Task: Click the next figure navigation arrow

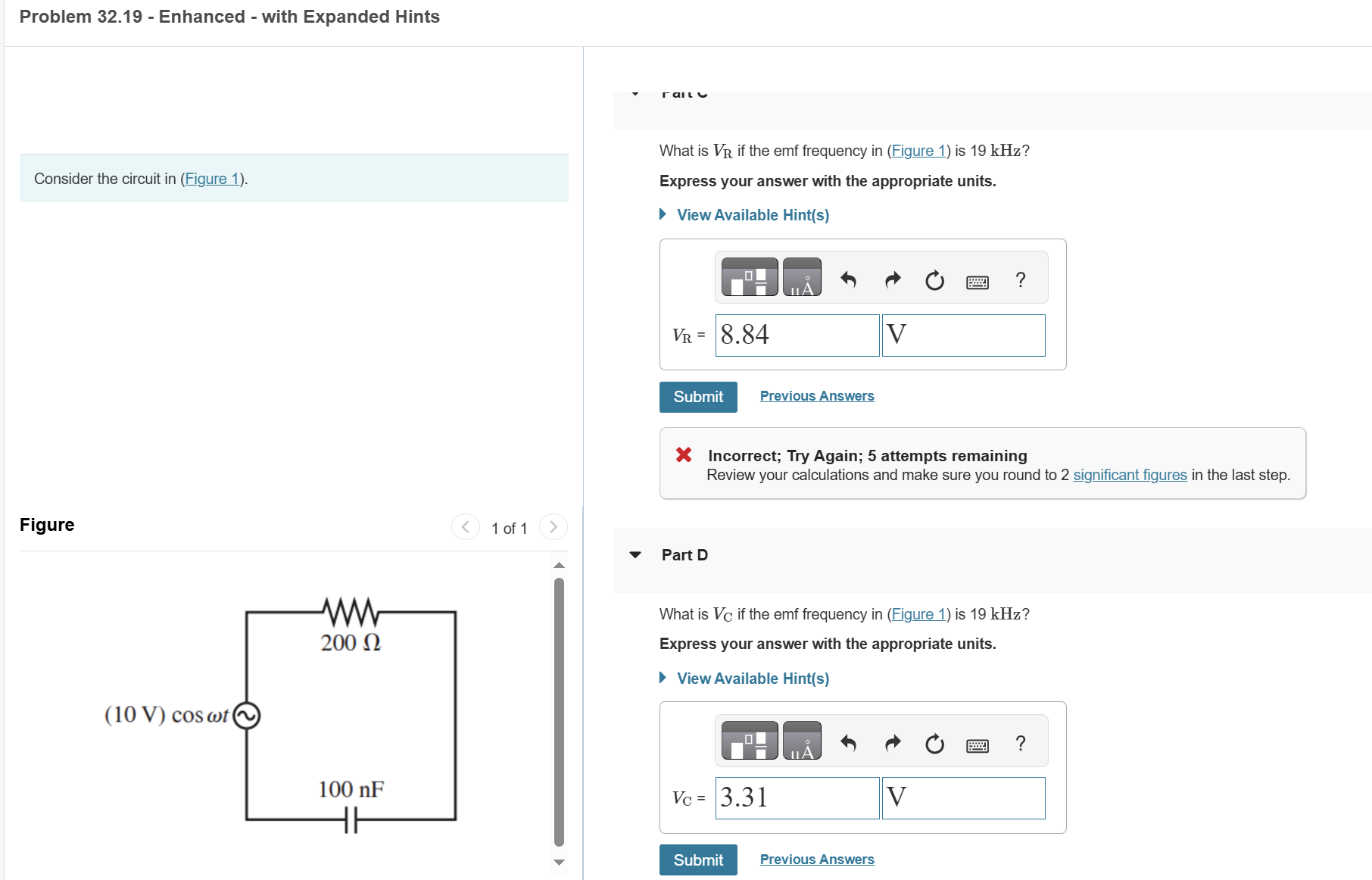Action: click(x=553, y=526)
